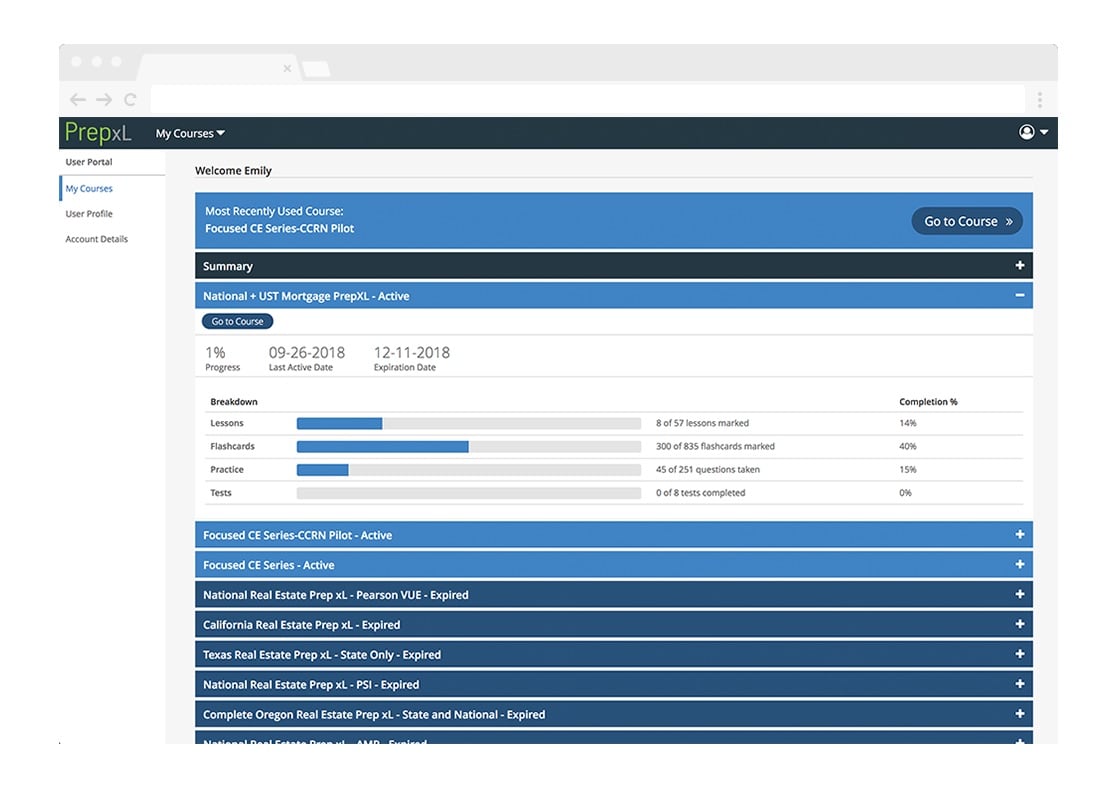The width and height of the screenshot is (1101, 787).
Task: Click the new tab button
Action: [x=316, y=69]
